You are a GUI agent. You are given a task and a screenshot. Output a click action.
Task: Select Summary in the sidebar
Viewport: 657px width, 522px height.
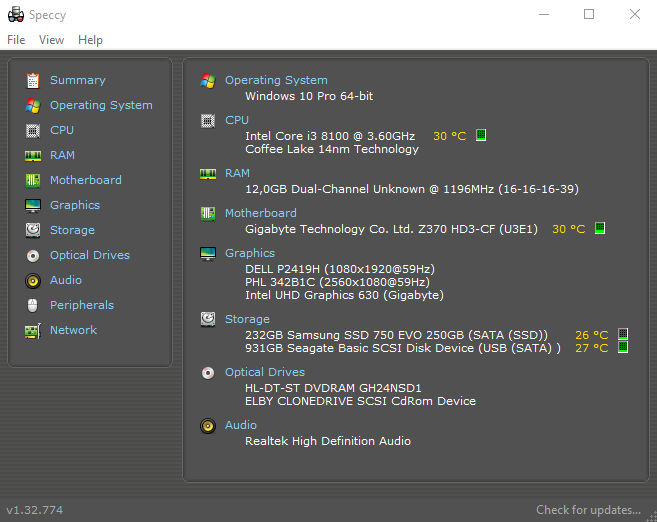[78, 80]
